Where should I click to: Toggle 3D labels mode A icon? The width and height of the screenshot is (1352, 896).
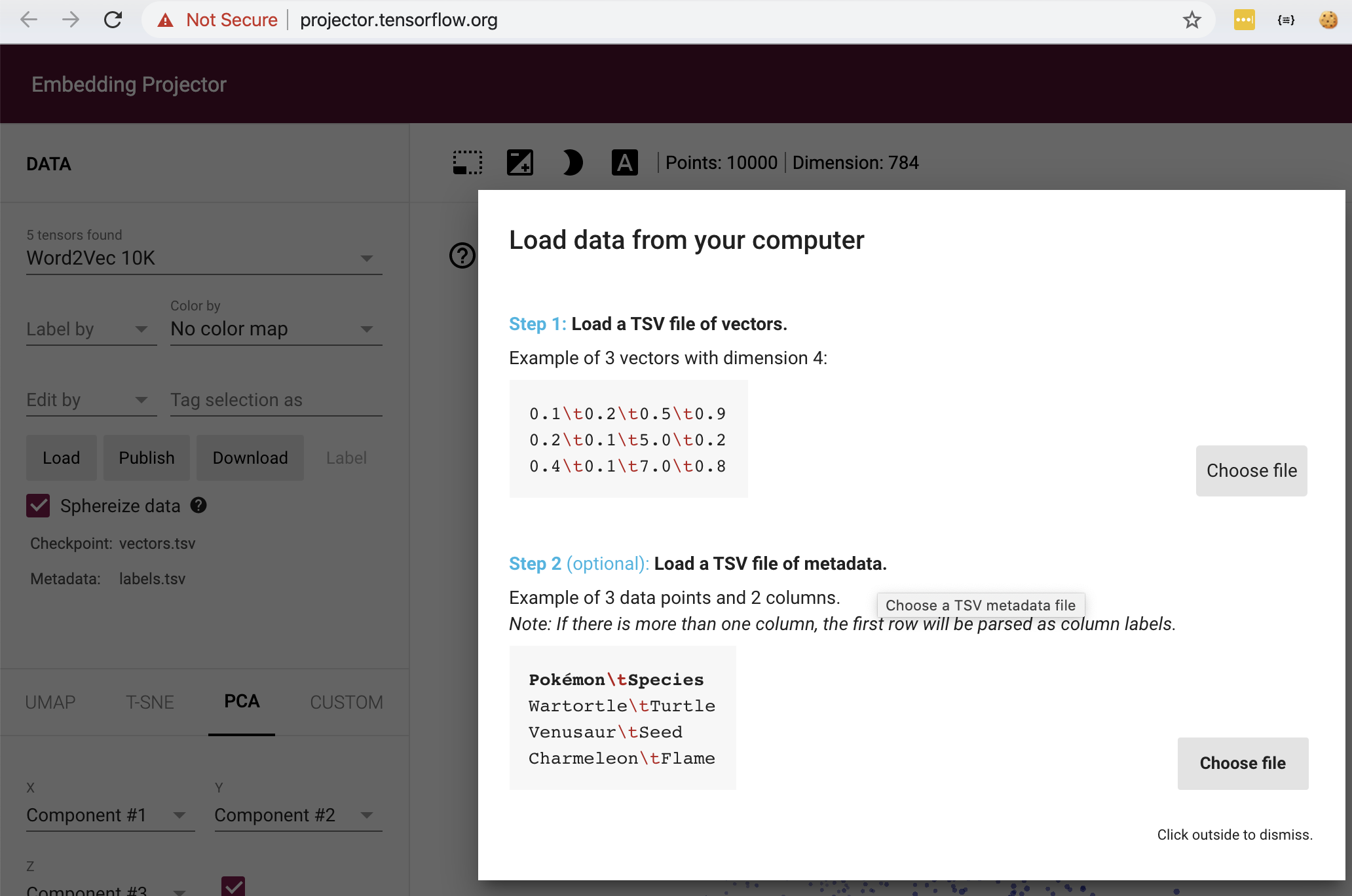pos(624,162)
